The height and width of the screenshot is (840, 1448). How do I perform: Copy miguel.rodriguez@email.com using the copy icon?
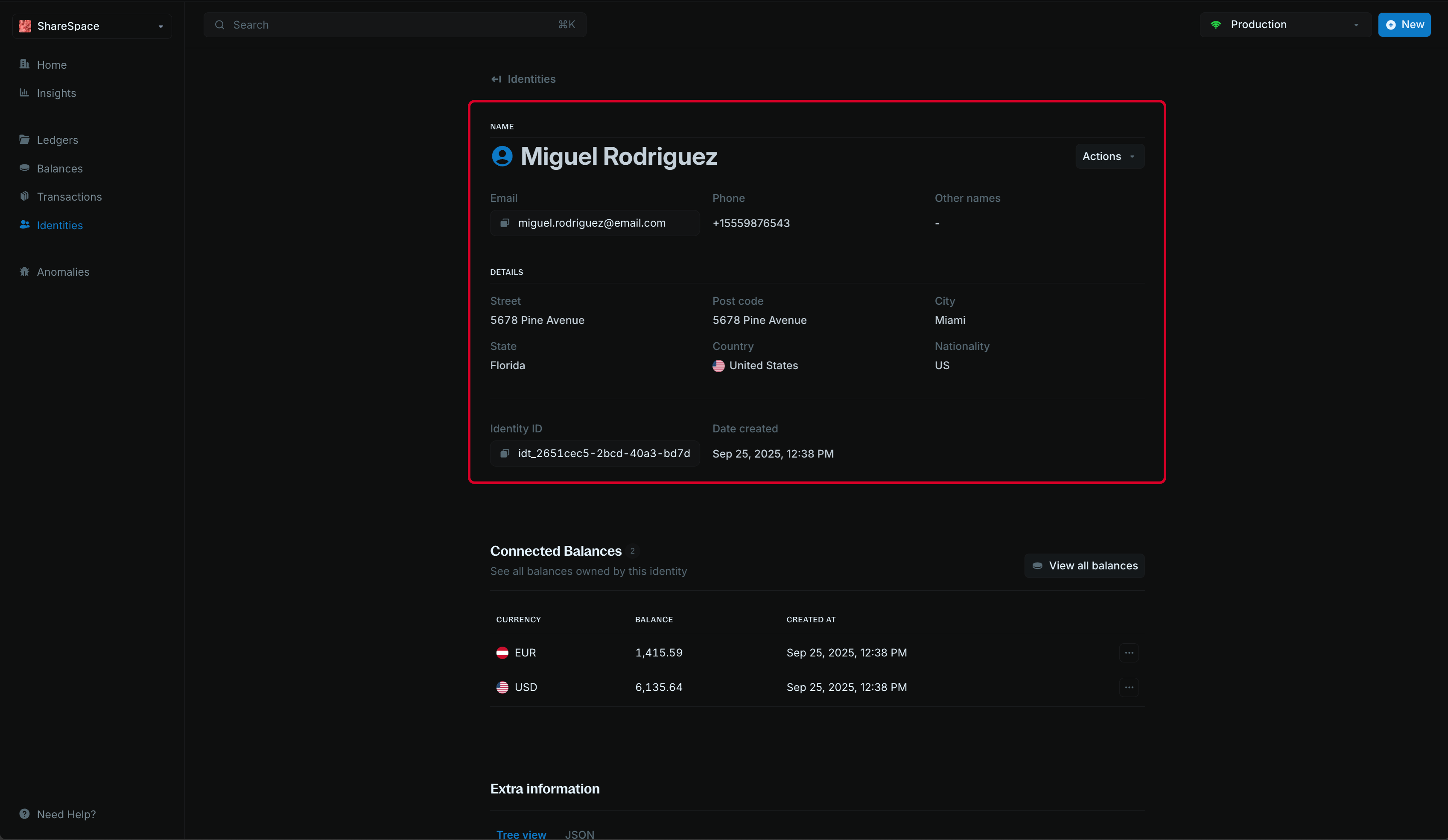click(505, 223)
